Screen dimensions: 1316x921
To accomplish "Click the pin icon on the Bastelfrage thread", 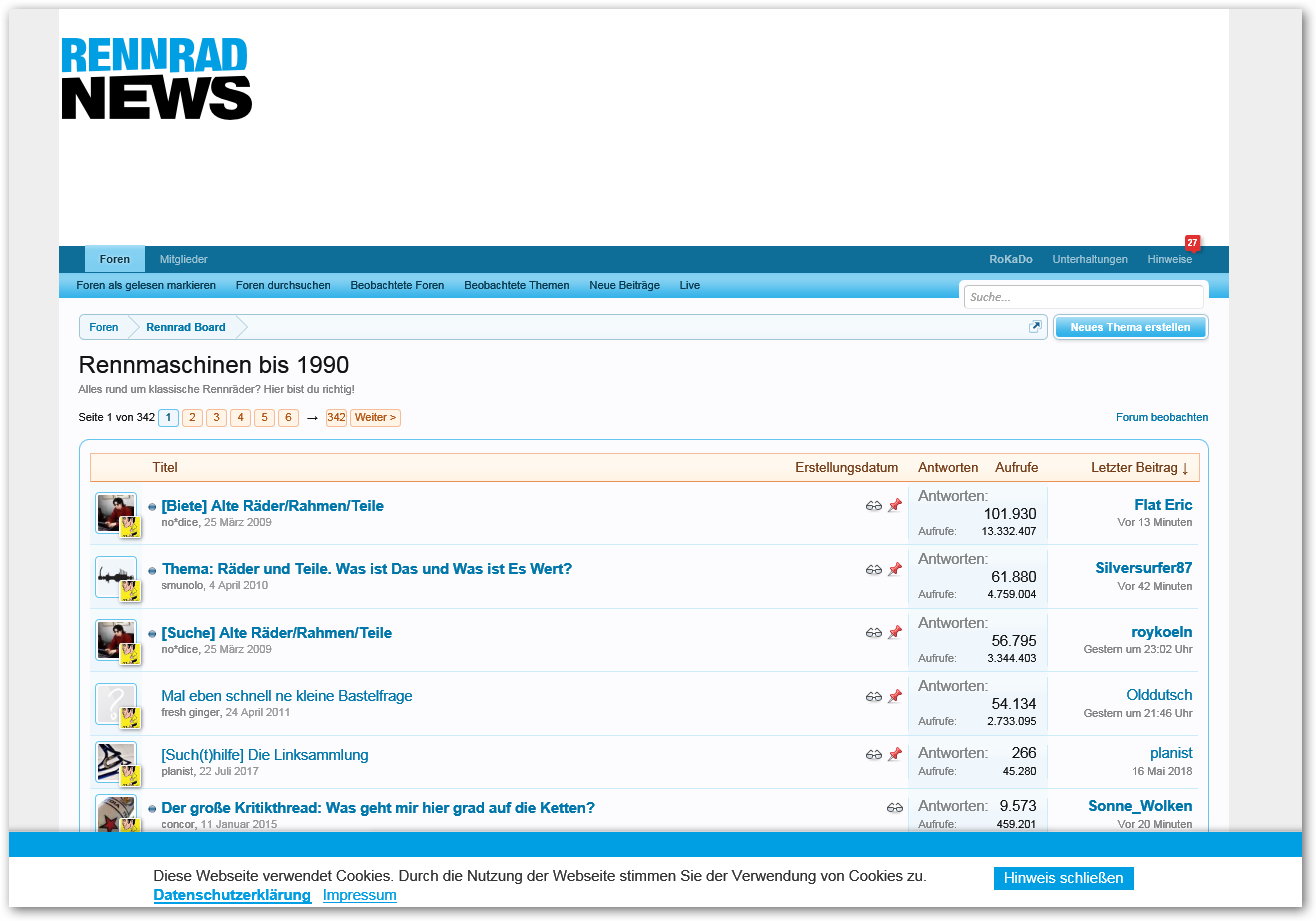I will click(895, 696).
